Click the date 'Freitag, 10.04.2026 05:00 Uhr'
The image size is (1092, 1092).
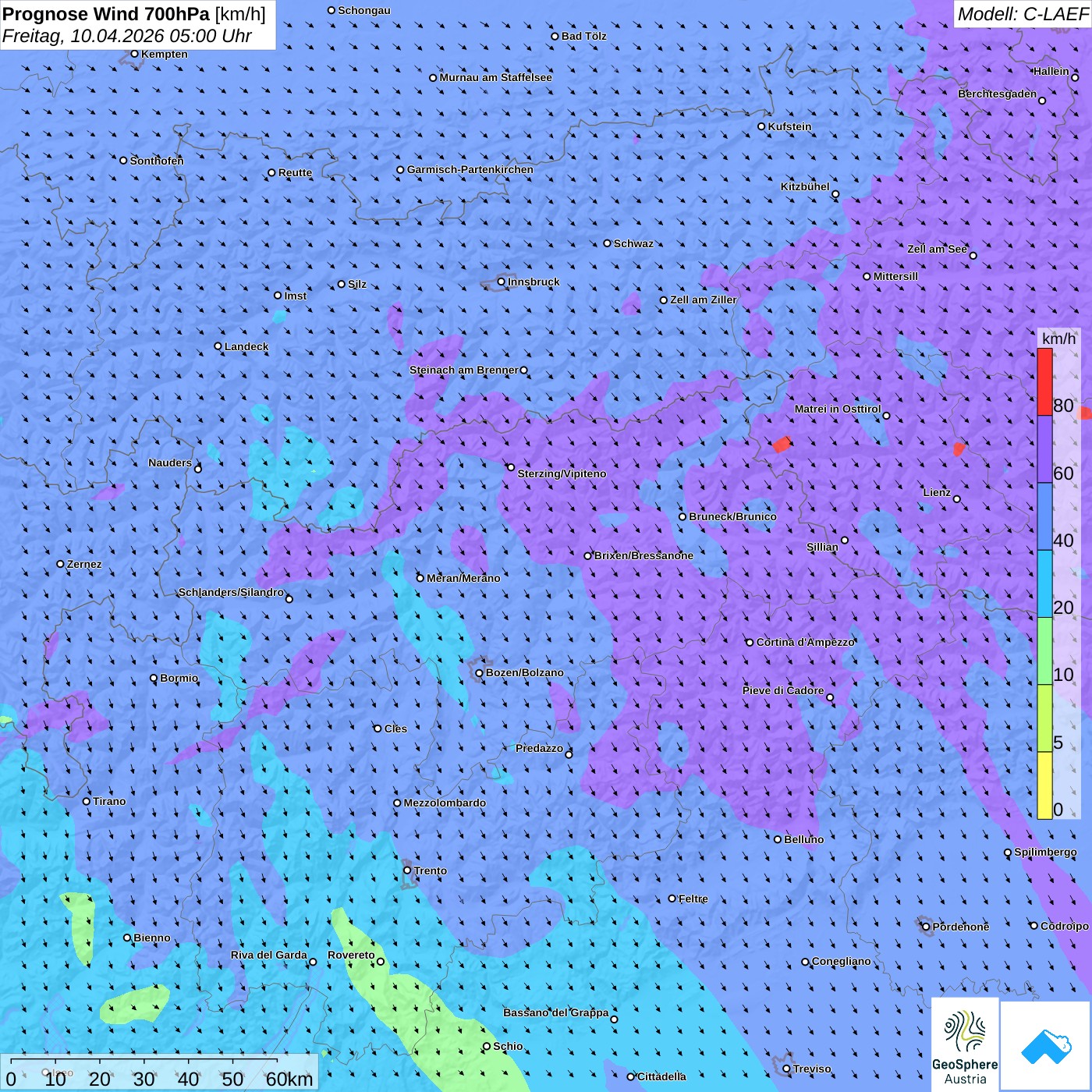[127, 36]
